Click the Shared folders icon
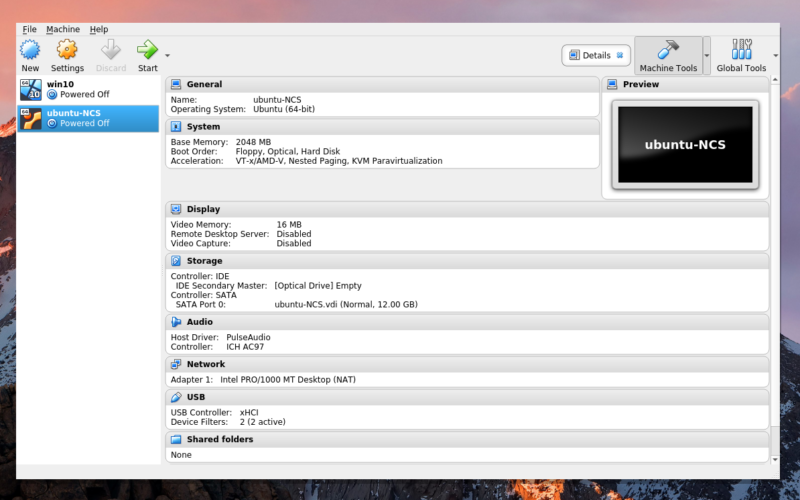The image size is (800, 500). [176, 439]
